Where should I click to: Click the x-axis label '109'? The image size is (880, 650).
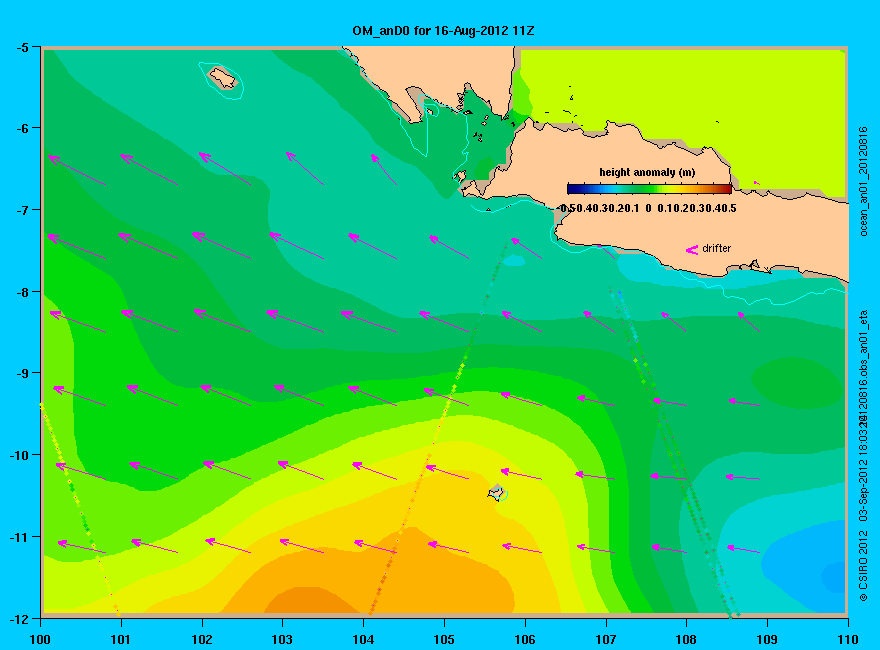pyautogui.click(x=767, y=639)
